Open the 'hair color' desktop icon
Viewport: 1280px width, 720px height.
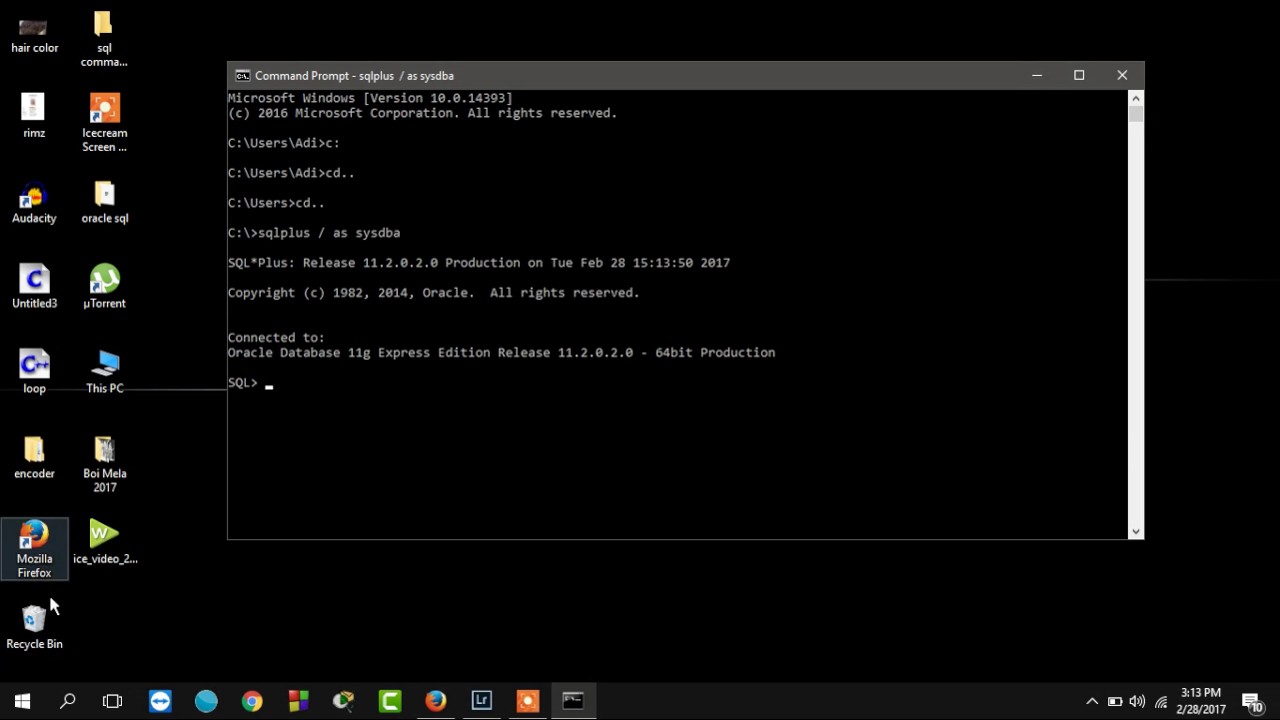(x=34, y=33)
